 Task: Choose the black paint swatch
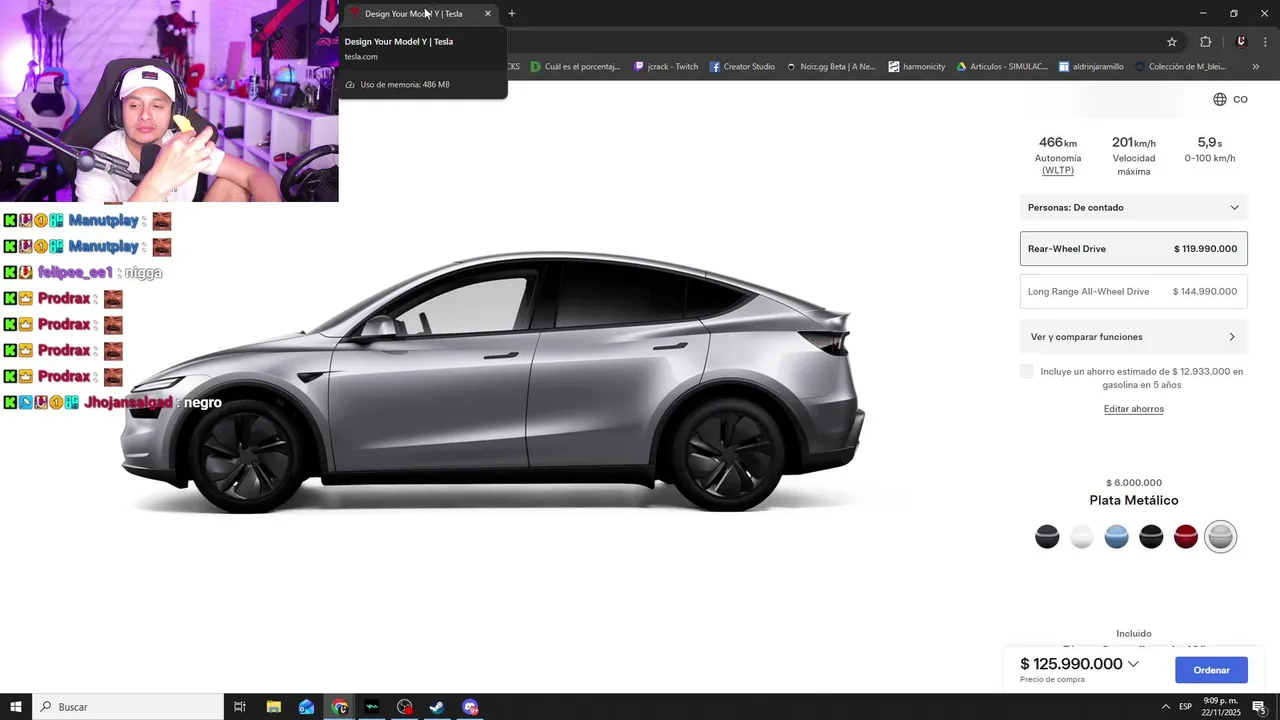tap(1151, 537)
